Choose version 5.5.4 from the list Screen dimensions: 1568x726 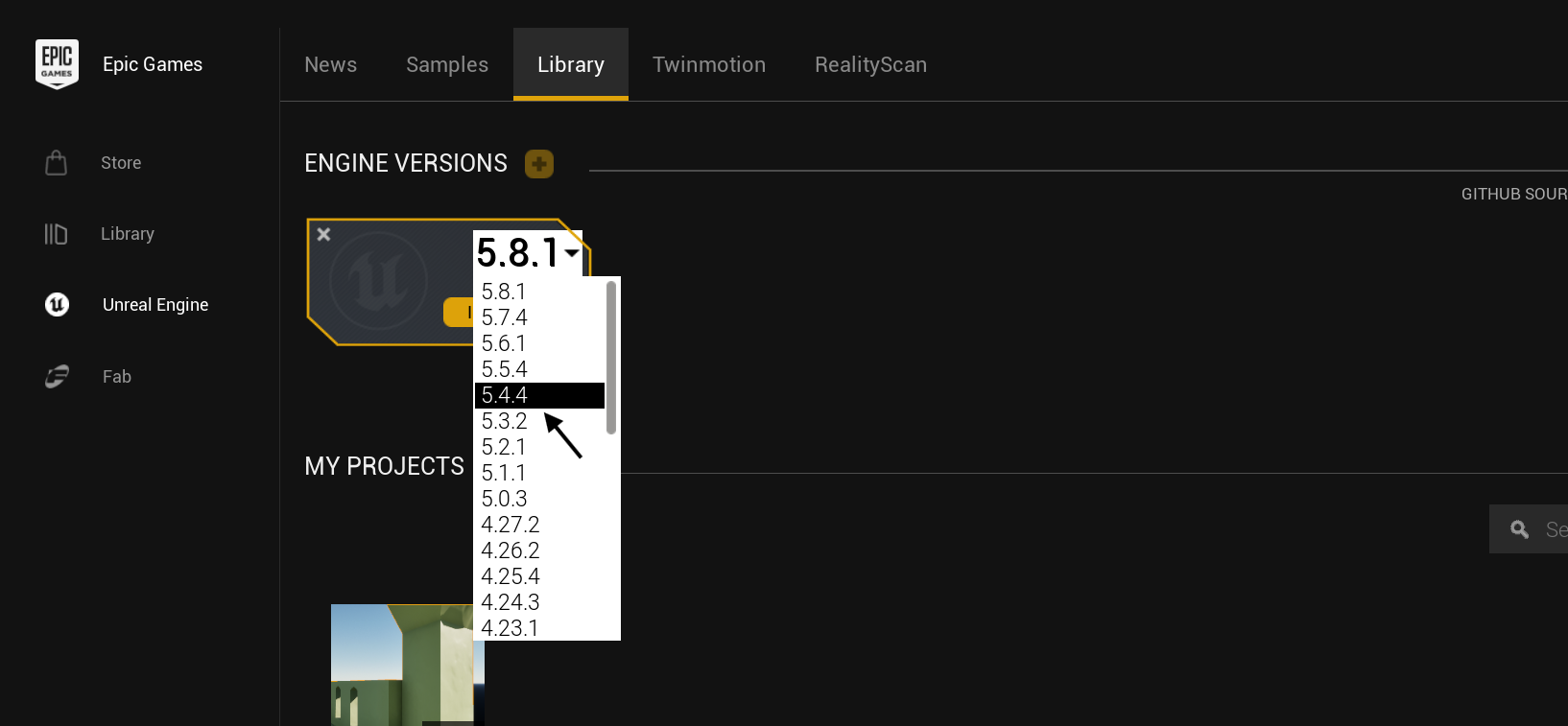point(539,369)
